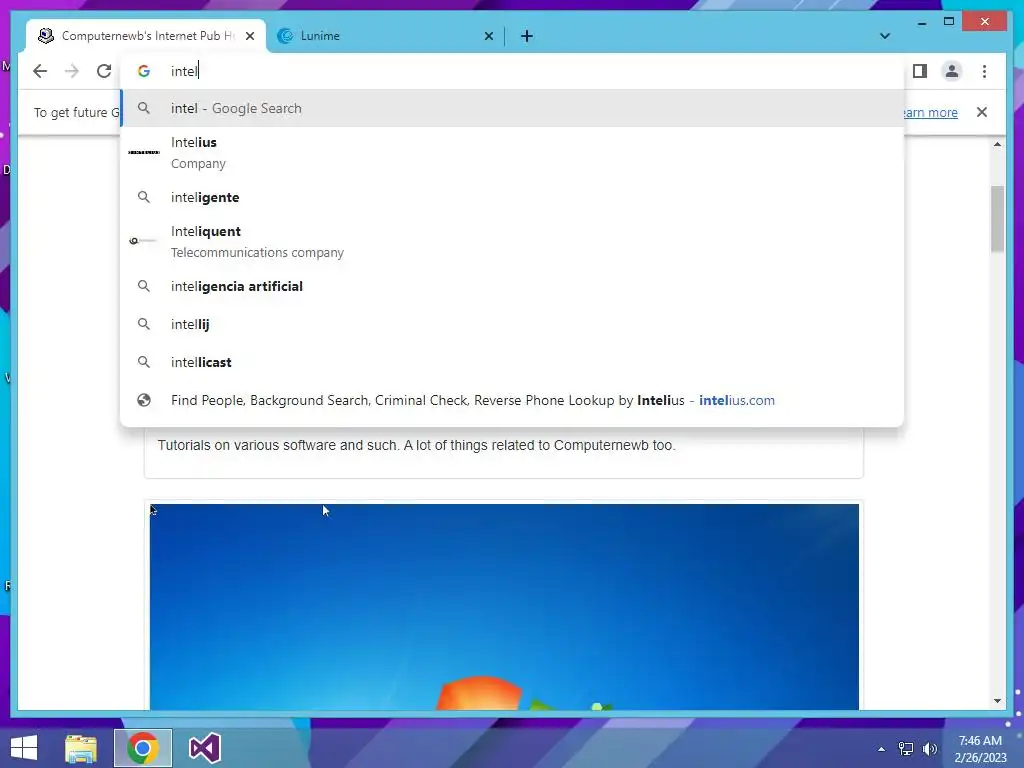The image size is (1024, 768).
Task: Select the Computernewb's Internet Pub tab
Action: point(146,36)
